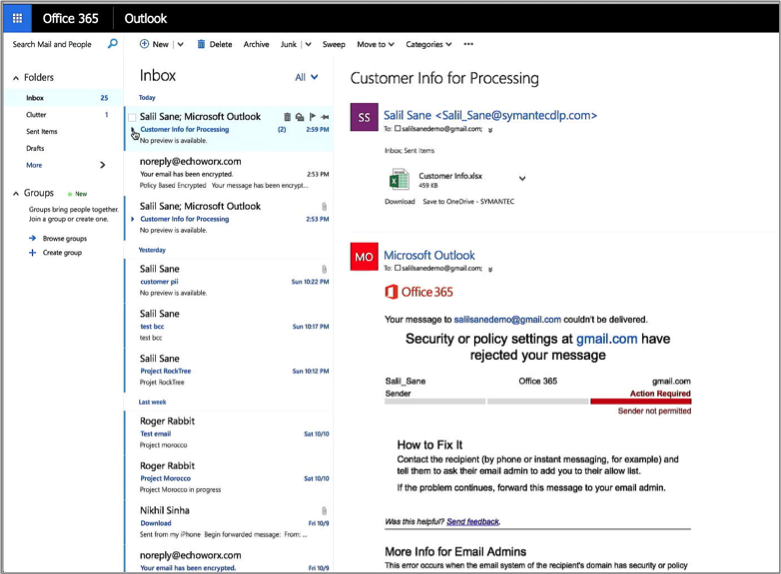Open the Categories dropdown
This screenshot has width=781, height=574.
(428, 44)
